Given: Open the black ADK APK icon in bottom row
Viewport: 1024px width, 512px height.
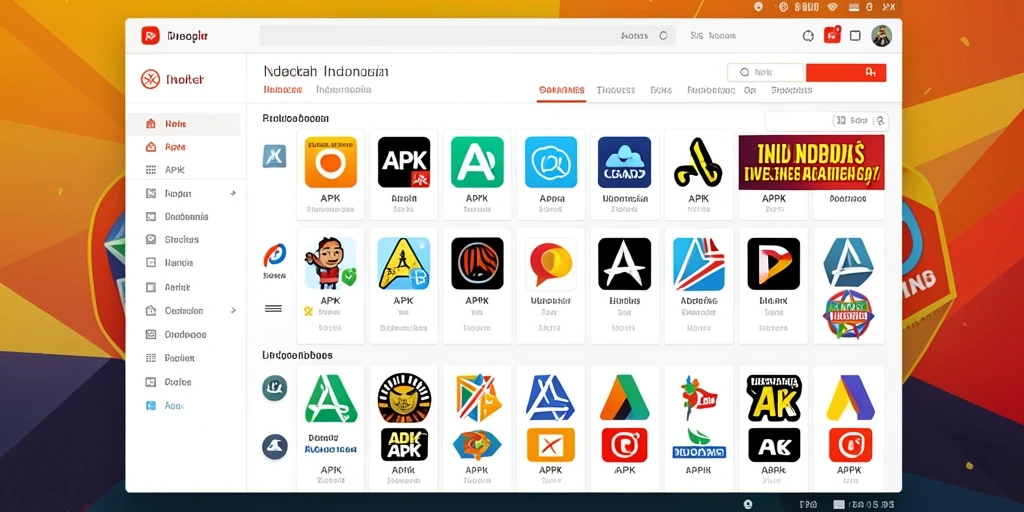Looking at the screenshot, I should point(404,444).
